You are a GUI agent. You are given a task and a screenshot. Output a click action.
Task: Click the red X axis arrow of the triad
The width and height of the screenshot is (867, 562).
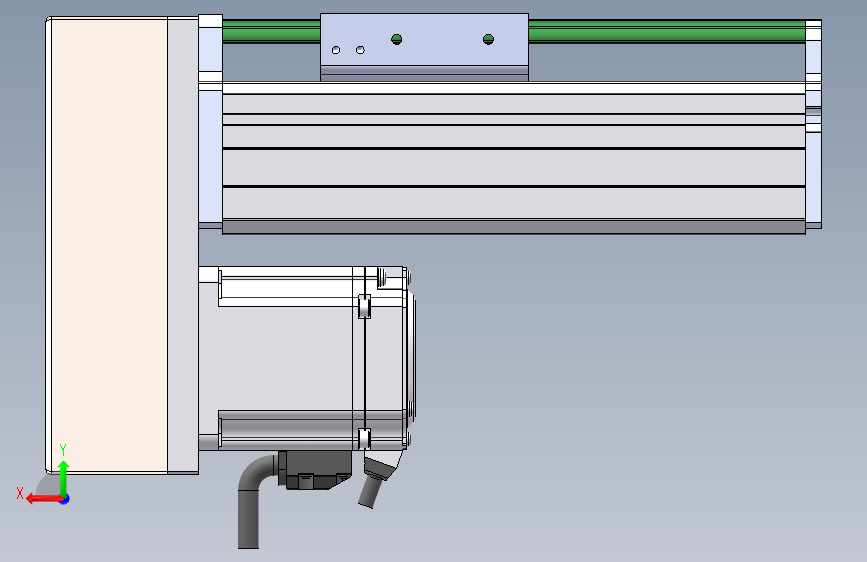(43, 499)
